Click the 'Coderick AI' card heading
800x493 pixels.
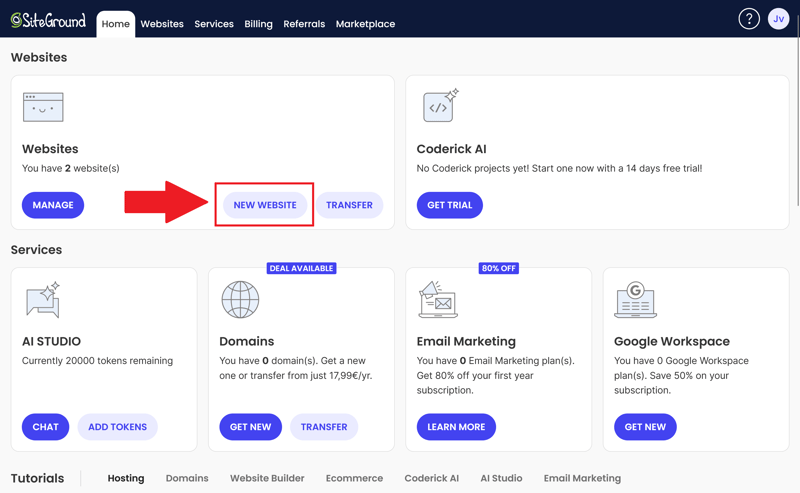452,149
